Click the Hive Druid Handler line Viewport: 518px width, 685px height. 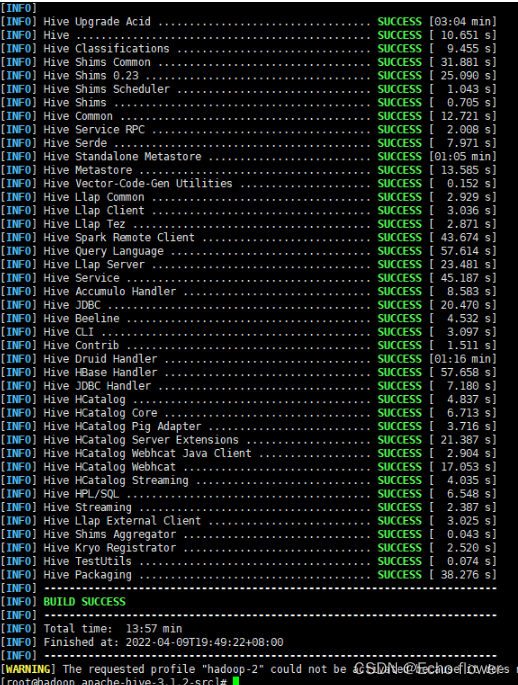(249, 359)
